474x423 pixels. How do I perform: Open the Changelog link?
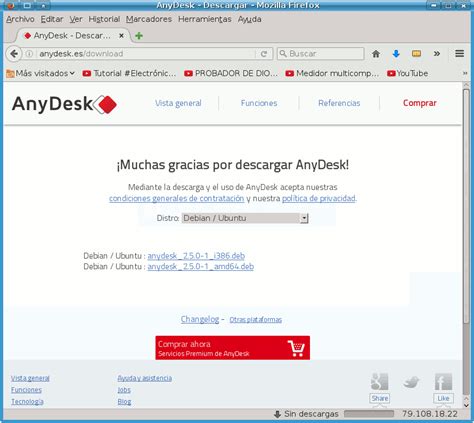click(x=200, y=319)
